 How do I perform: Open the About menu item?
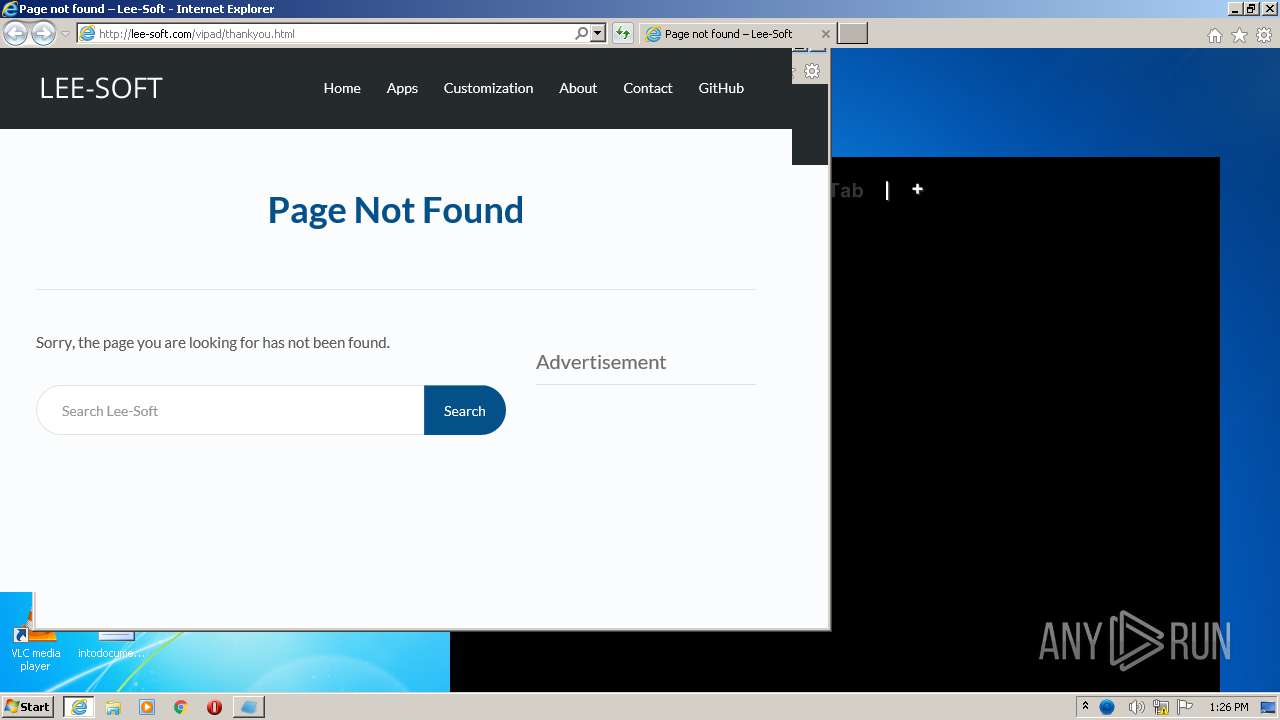tap(578, 88)
